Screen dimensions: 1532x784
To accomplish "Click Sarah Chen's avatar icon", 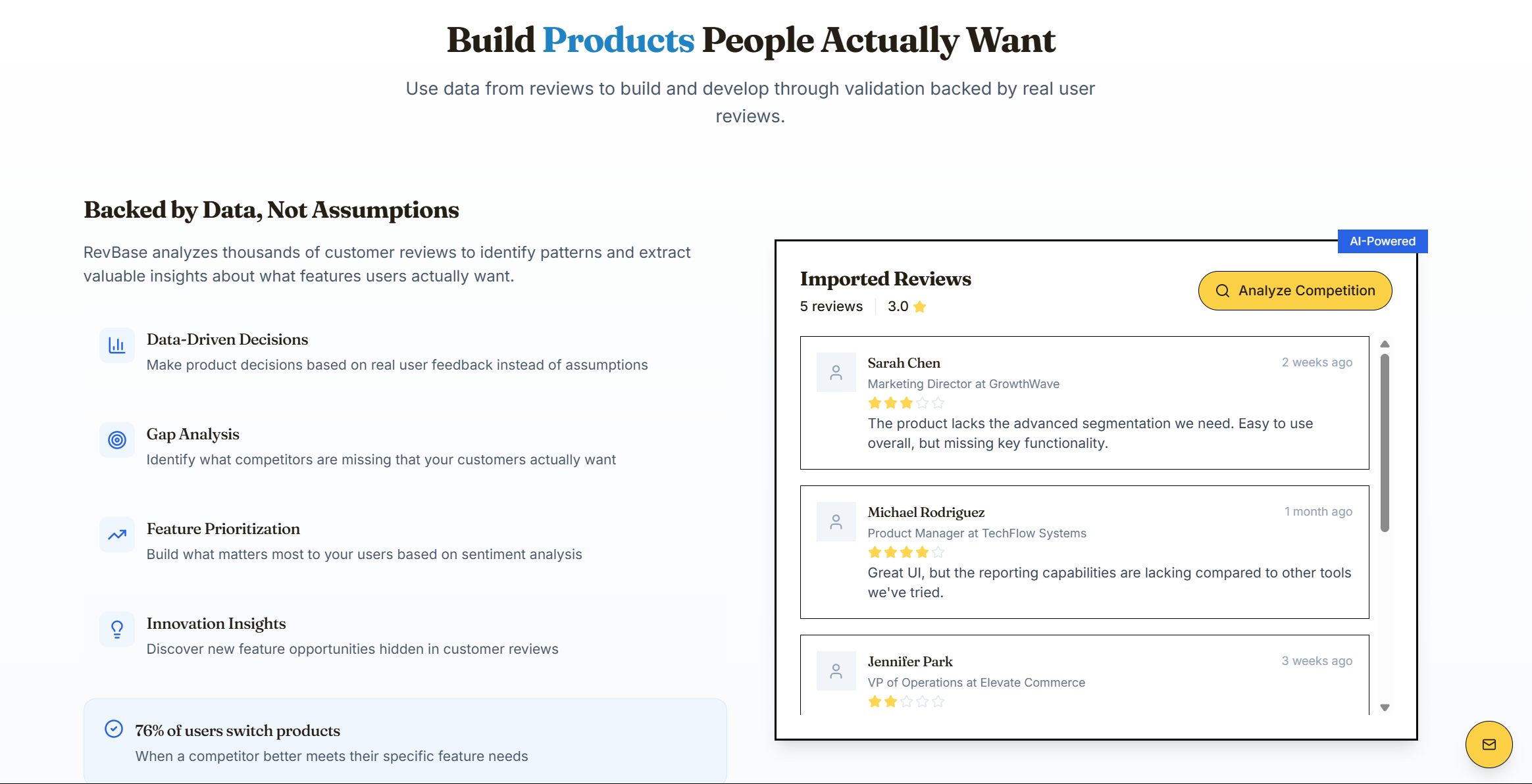I will click(836, 372).
